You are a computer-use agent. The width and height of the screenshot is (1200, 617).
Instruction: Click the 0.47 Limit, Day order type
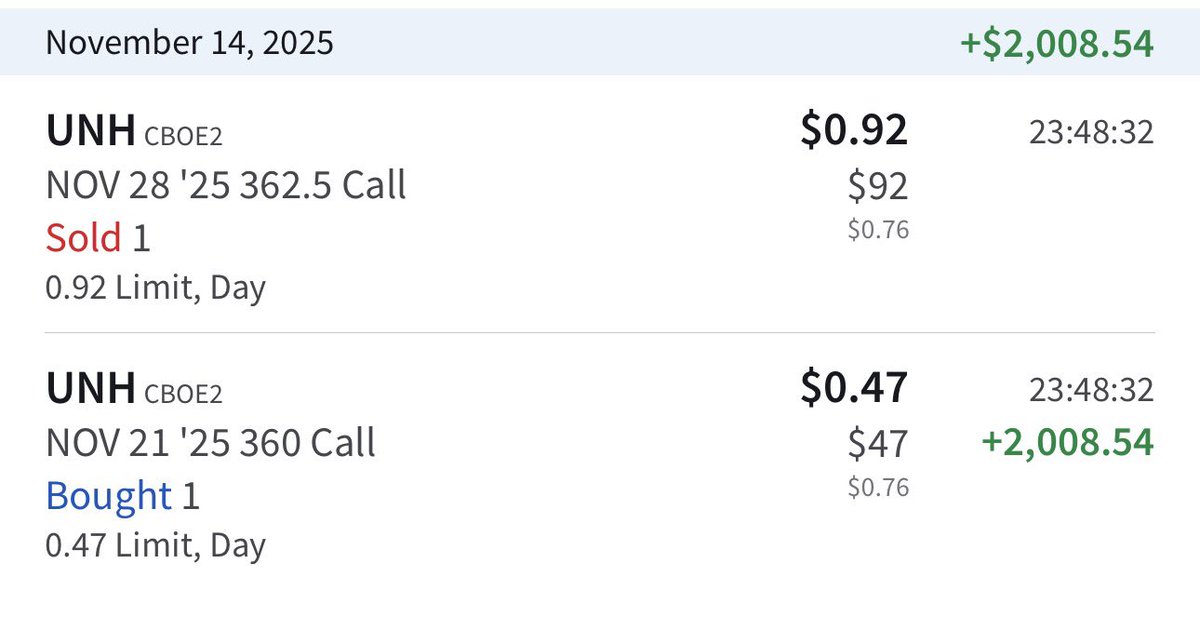click(155, 546)
